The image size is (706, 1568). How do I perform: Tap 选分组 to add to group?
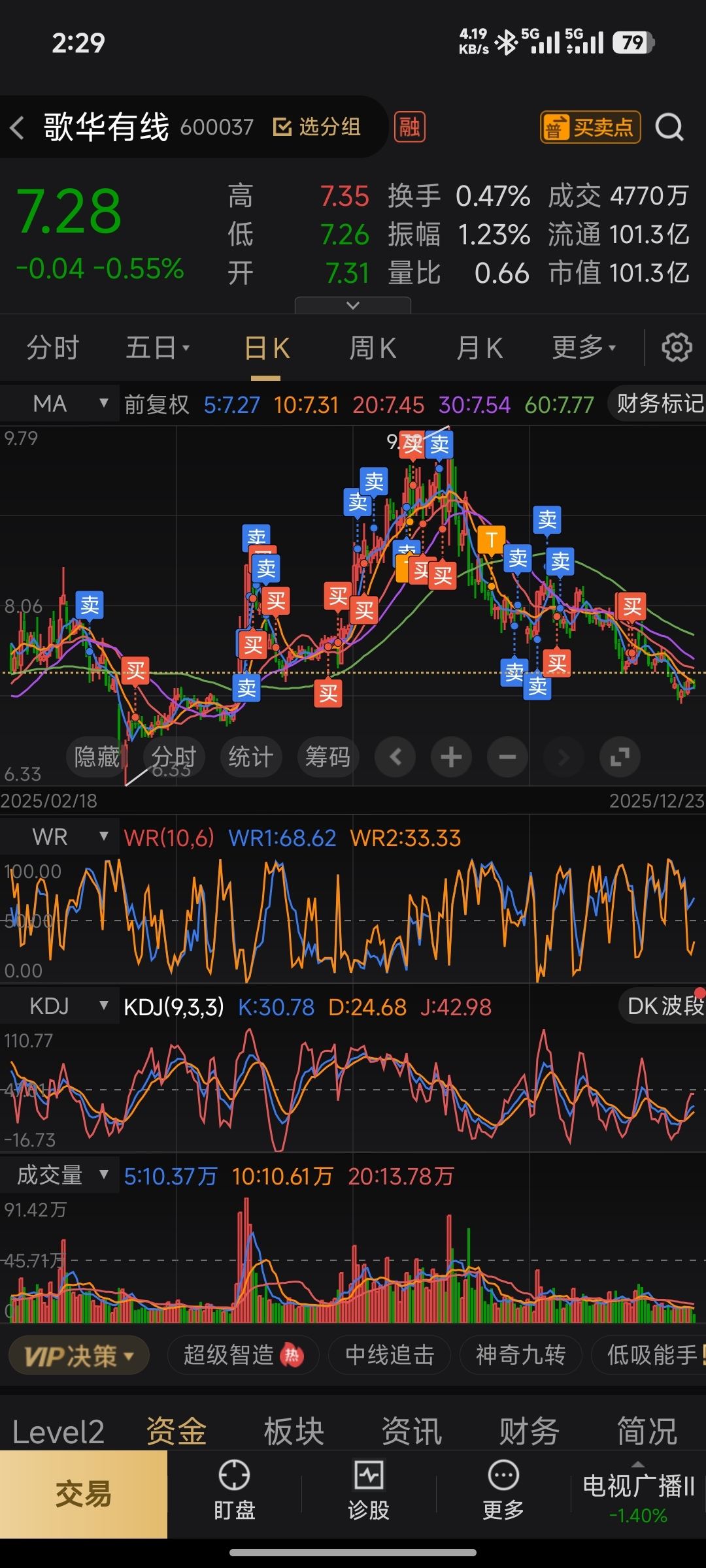(317, 127)
